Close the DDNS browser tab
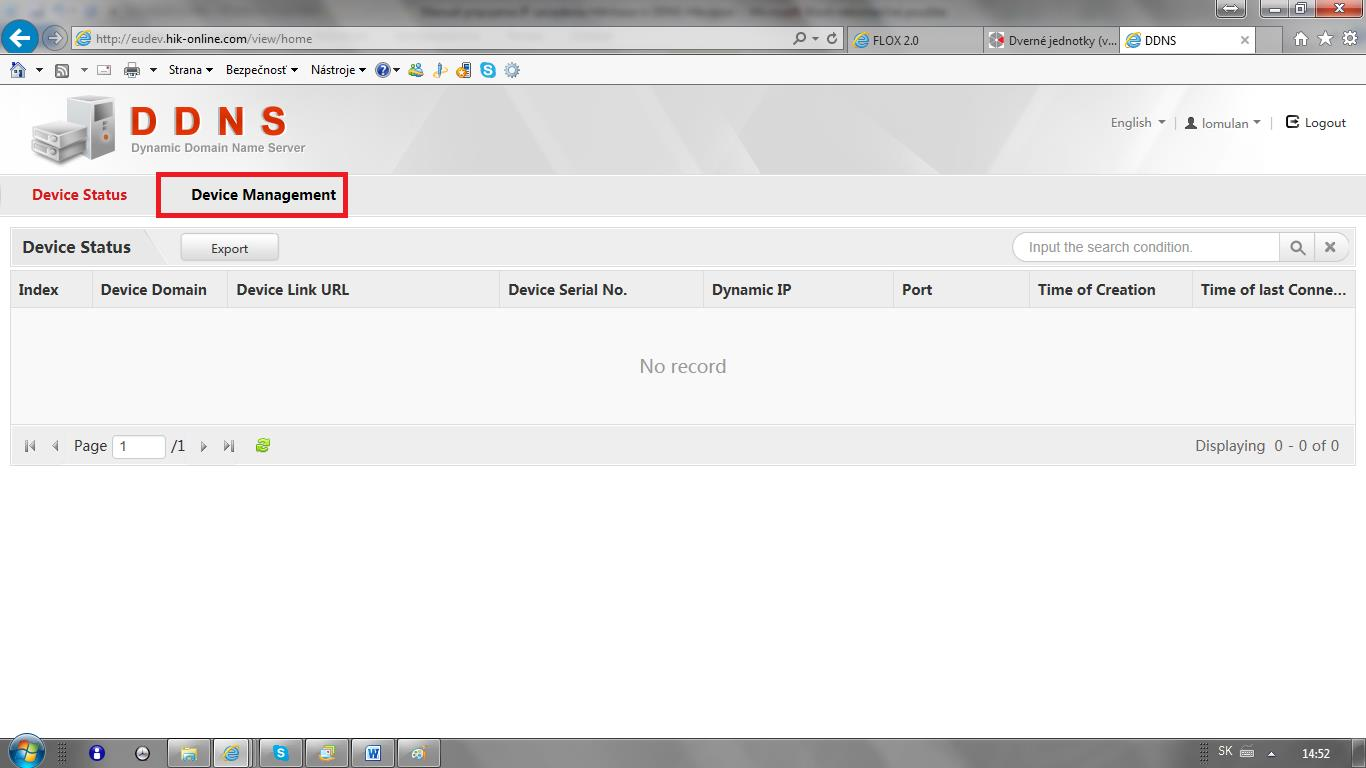Viewport: 1366px width, 768px height. pos(1245,40)
